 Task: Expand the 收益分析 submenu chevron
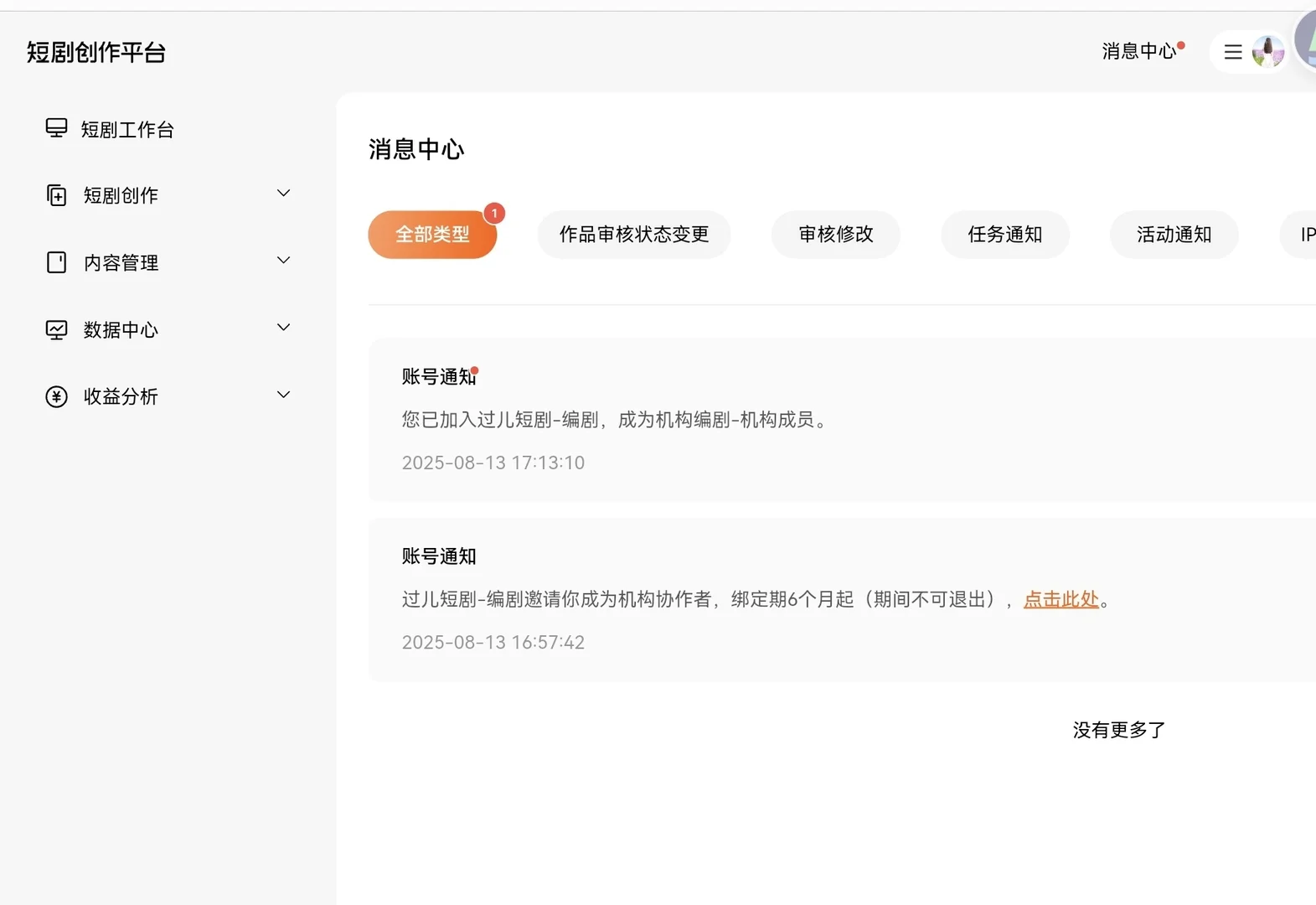pyautogui.click(x=284, y=395)
